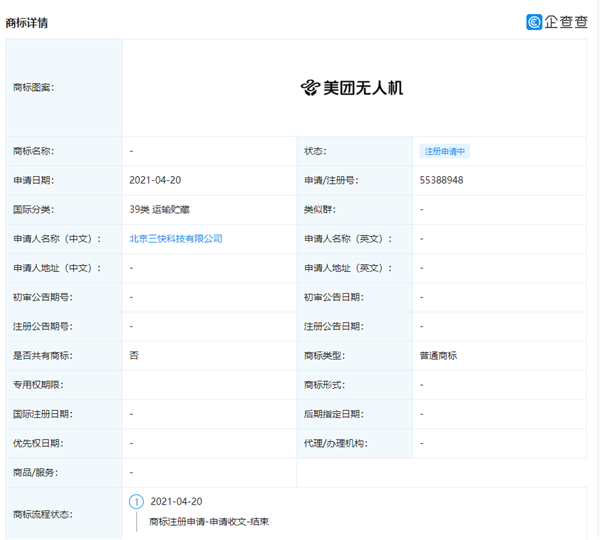Viewport: 600px width, 540px height.
Task: Click the 申请人地址（中文） label
Action: pyautogui.click(x=57, y=268)
